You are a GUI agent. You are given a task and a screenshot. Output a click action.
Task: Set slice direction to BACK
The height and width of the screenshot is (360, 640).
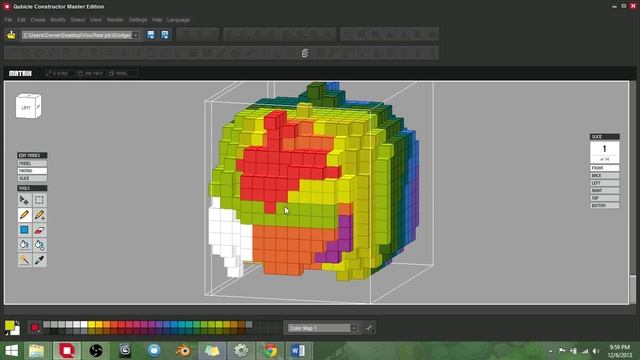604,176
